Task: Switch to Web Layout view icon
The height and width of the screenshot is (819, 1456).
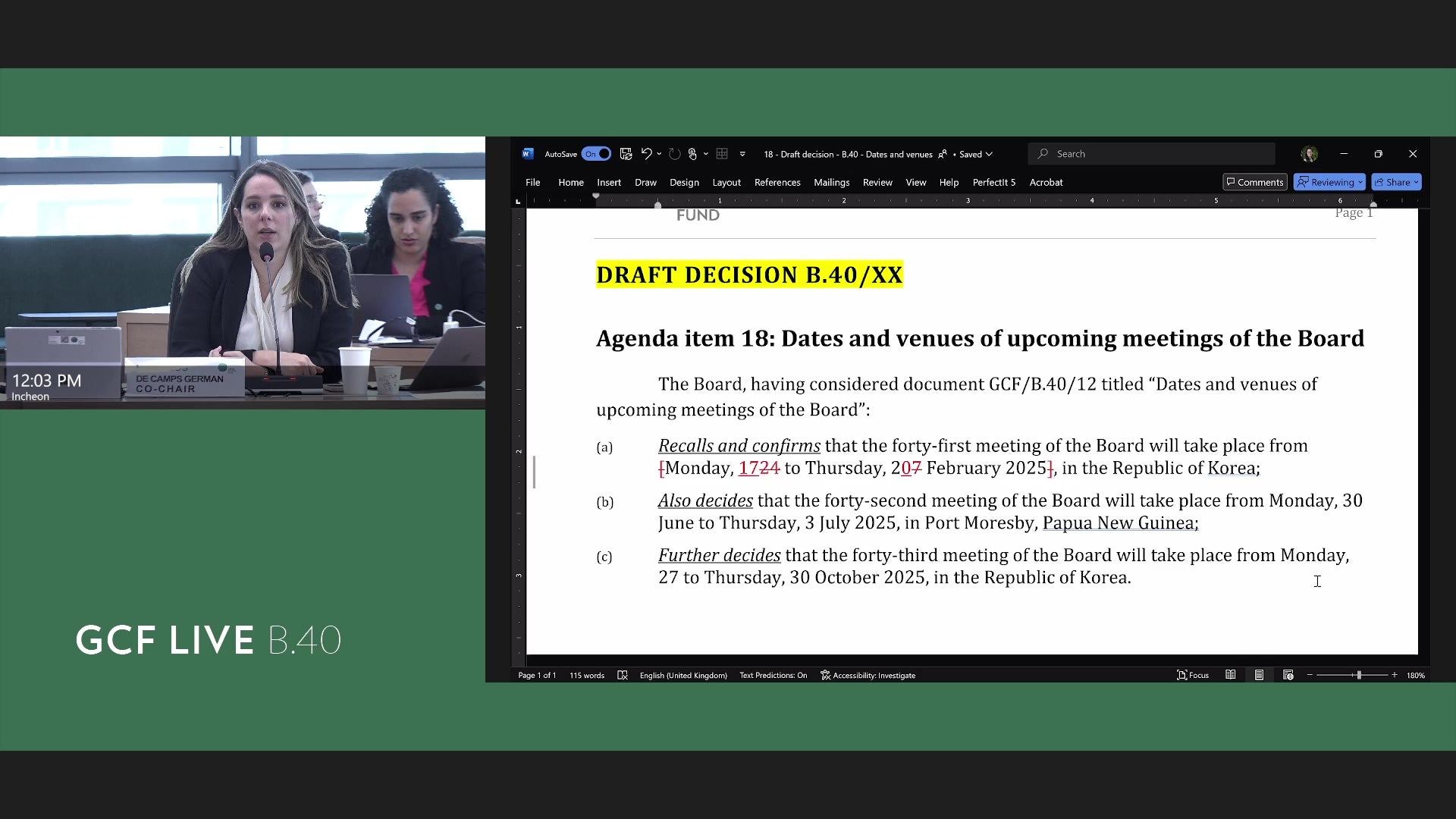Action: click(x=1288, y=675)
